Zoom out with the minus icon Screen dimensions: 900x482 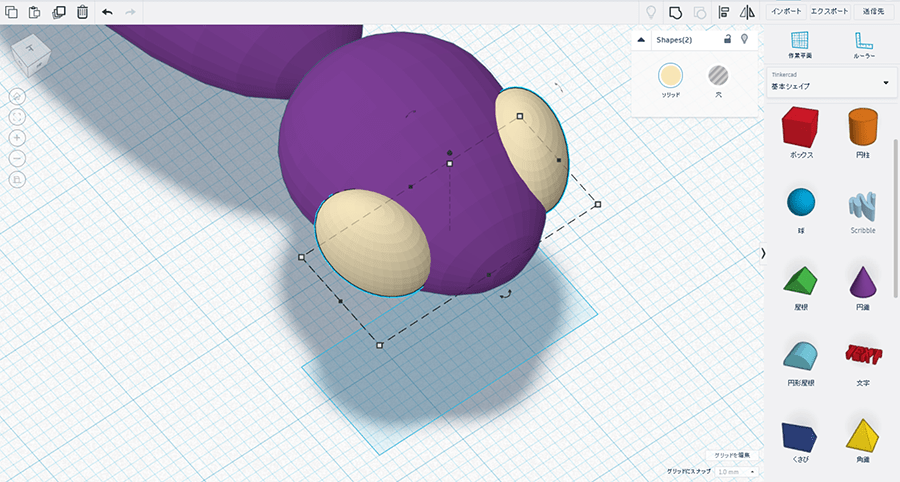tap(17, 158)
